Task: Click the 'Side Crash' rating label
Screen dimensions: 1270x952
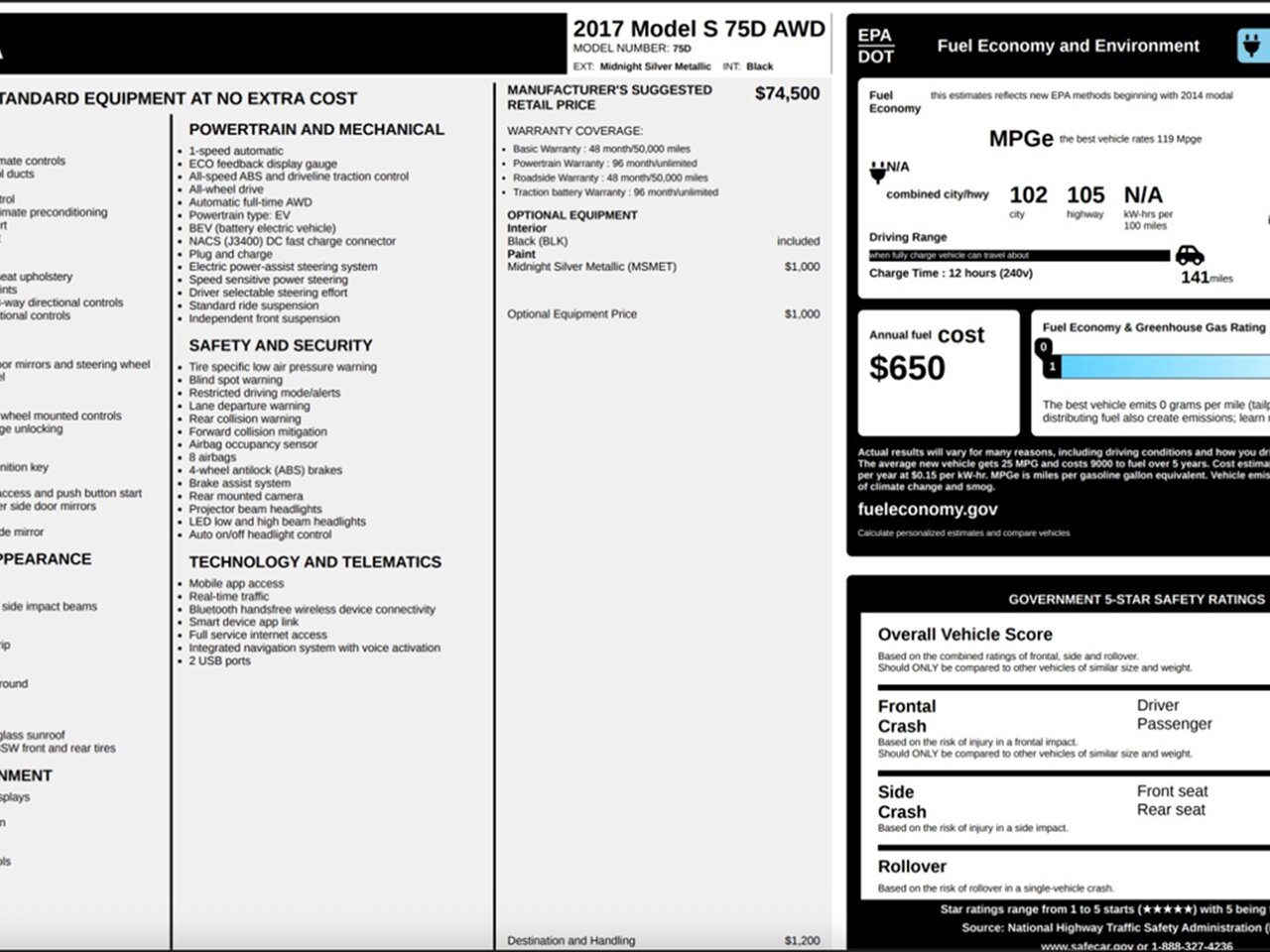Action: tap(902, 801)
